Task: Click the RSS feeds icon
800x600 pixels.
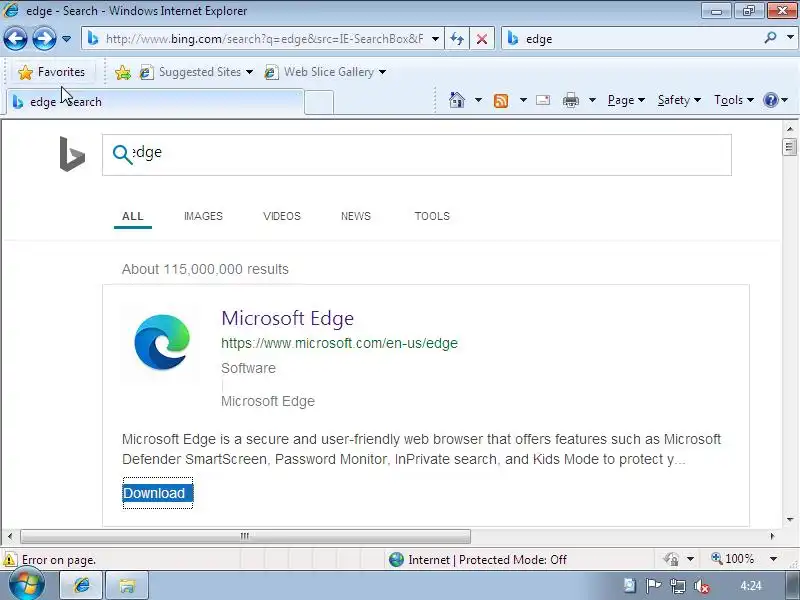Action: click(501, 101)
